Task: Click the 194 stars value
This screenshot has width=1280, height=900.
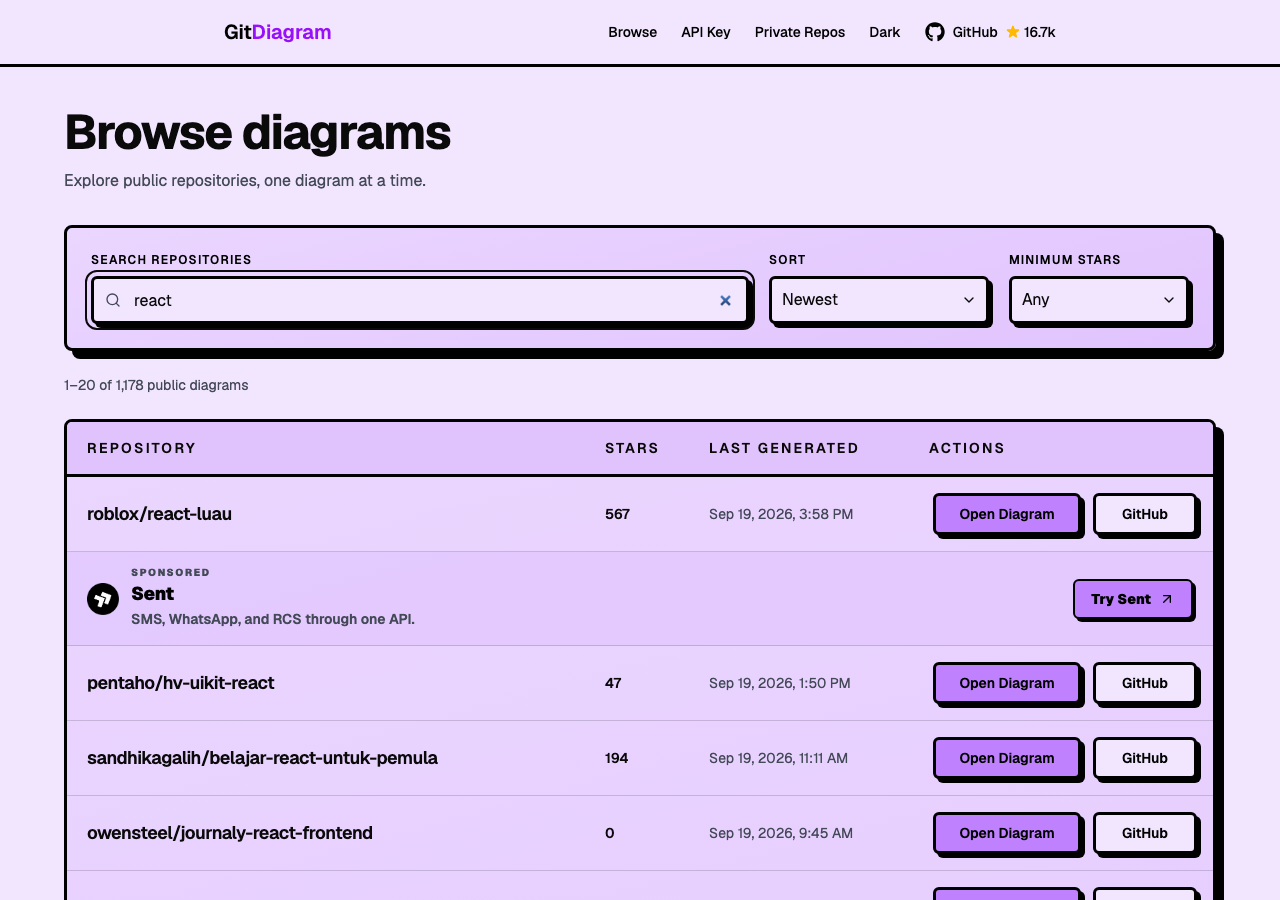Action: click(617, 758)
